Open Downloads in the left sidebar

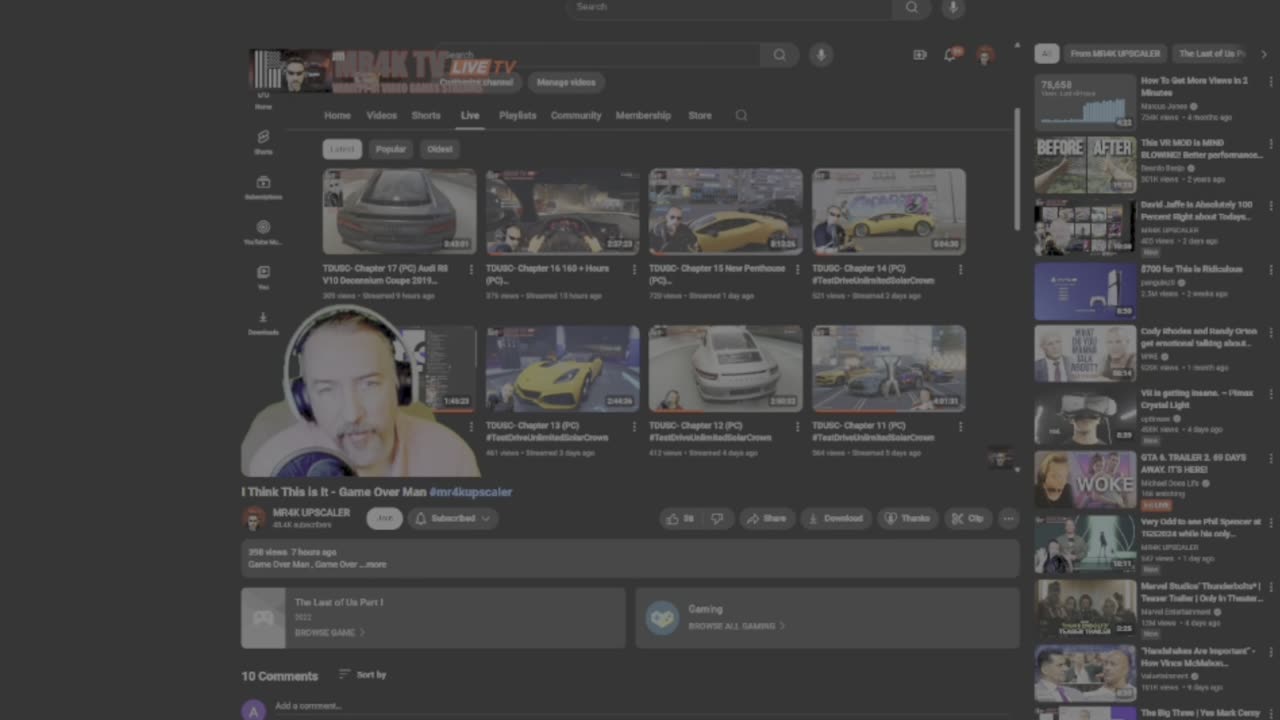(x=263, y=323)
